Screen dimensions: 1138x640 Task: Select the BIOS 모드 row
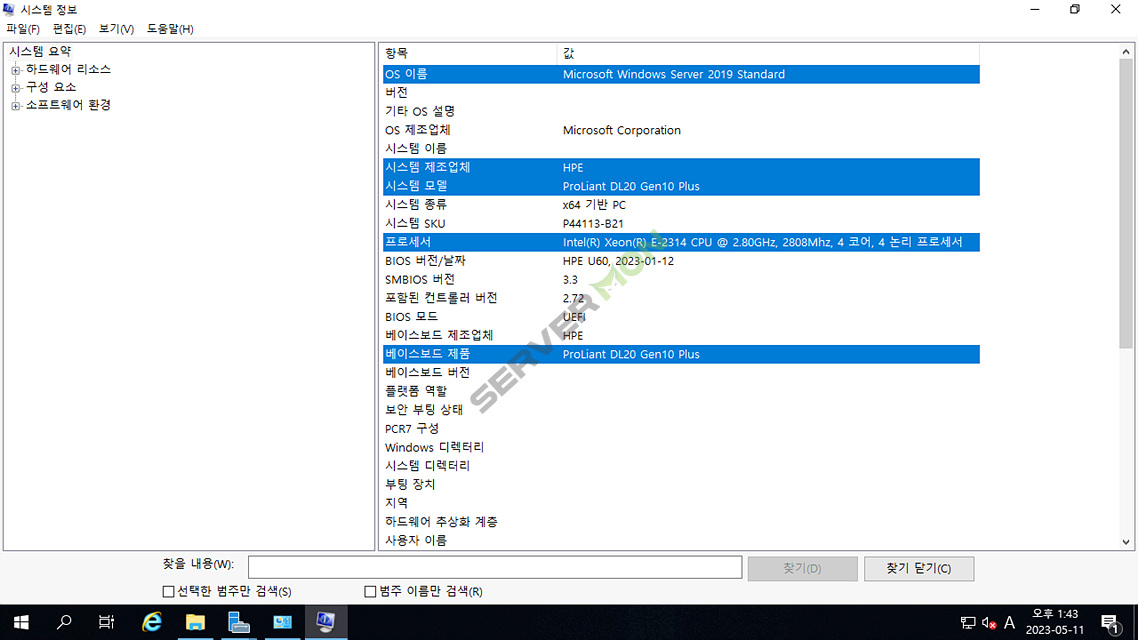681,317
